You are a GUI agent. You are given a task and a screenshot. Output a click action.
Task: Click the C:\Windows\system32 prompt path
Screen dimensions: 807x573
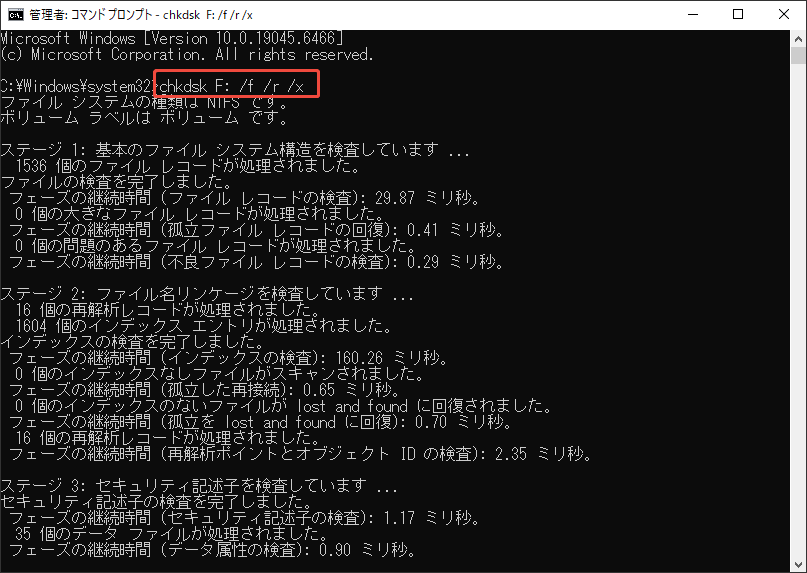click(77, 86)
